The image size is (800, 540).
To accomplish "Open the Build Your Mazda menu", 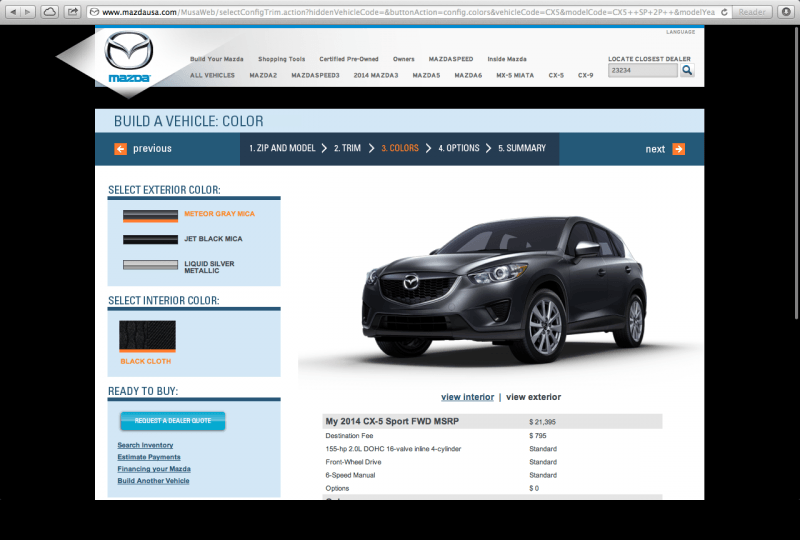I will pyautogui.click(x=217, y=59).
